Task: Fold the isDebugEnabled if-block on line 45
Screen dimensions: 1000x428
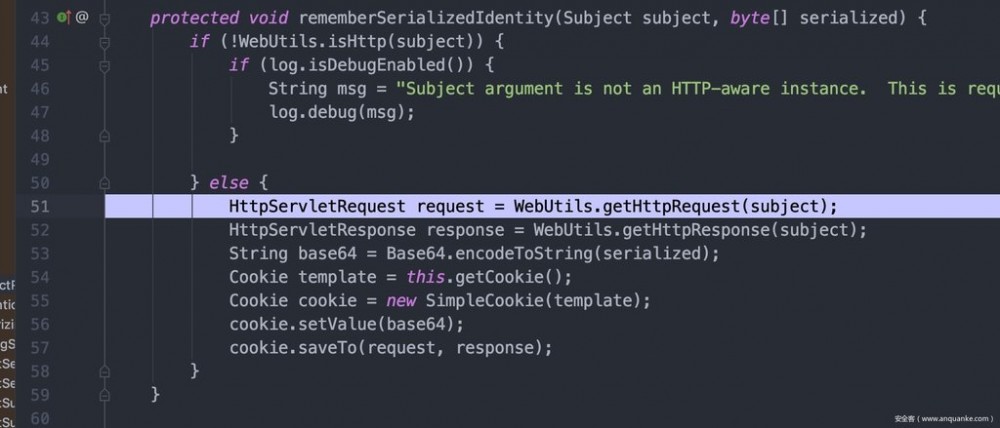Action: coord(106,65)
